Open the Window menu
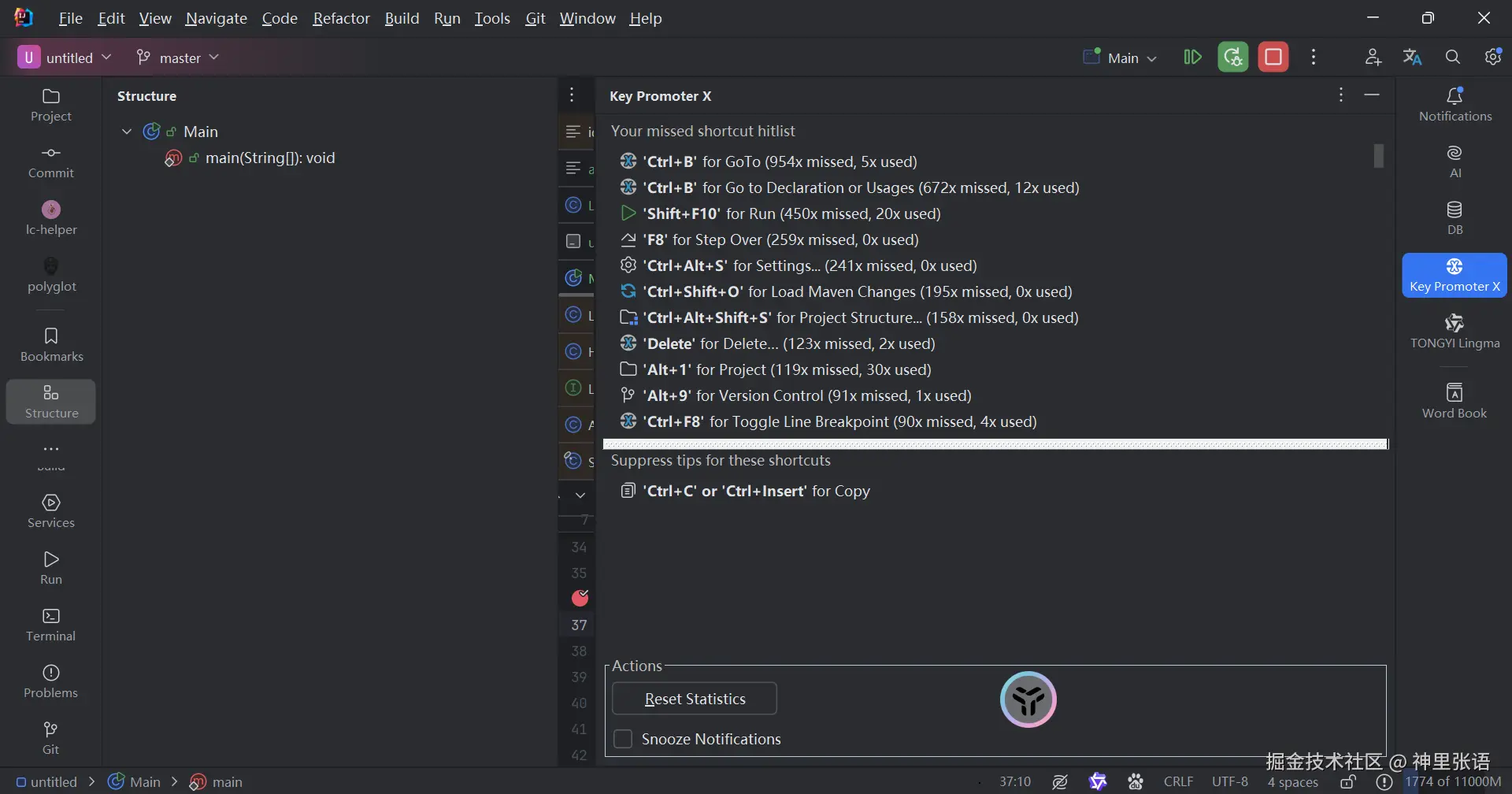Image resolution: width=1512 pixels, height=794 pixels. (x=587, y=18)
